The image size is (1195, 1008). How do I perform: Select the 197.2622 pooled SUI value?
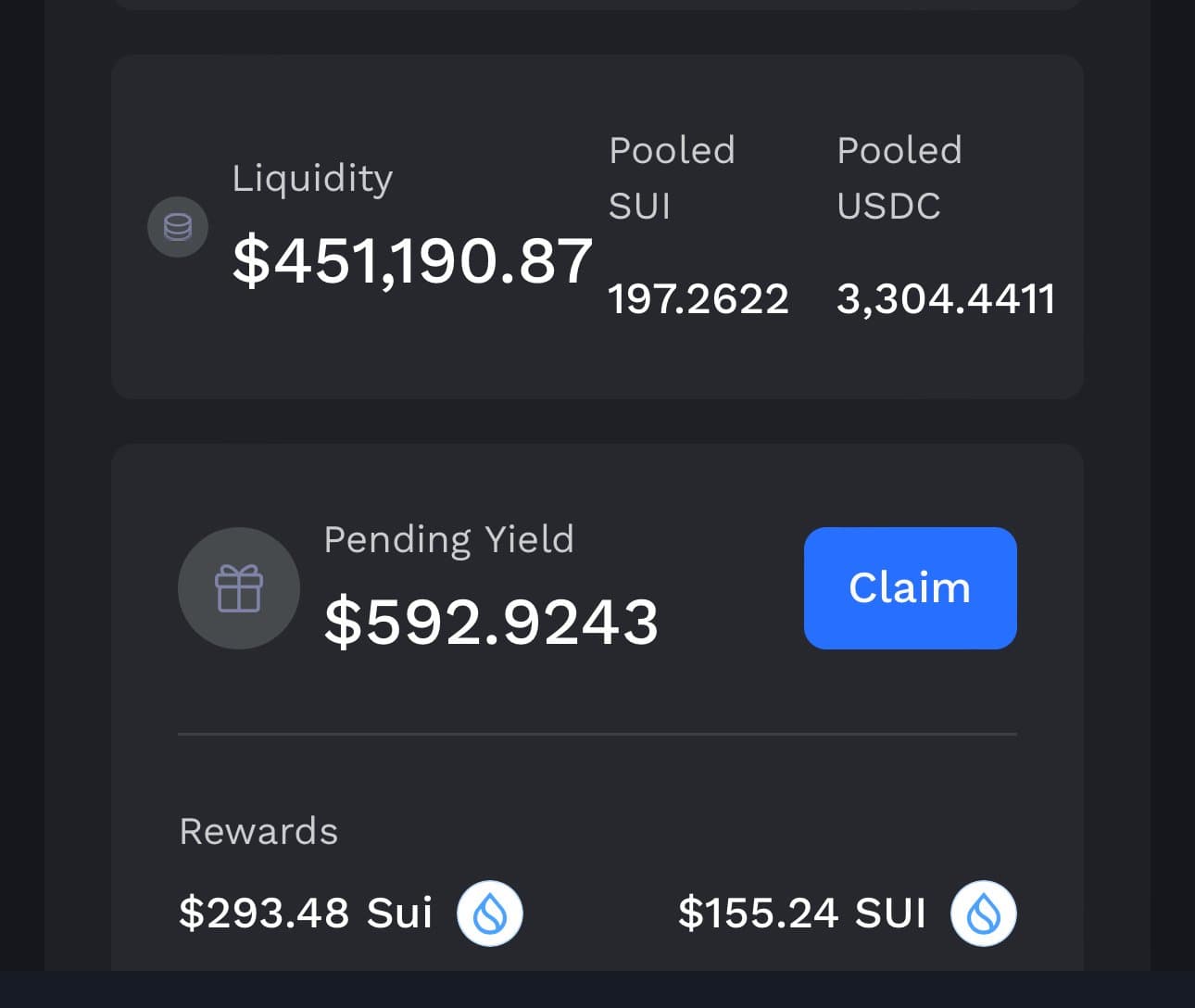tap(698, 299)
